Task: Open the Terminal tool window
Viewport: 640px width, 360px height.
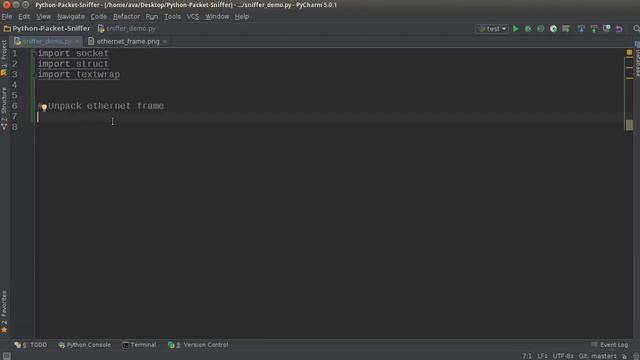Action: [x=139, y=345]
